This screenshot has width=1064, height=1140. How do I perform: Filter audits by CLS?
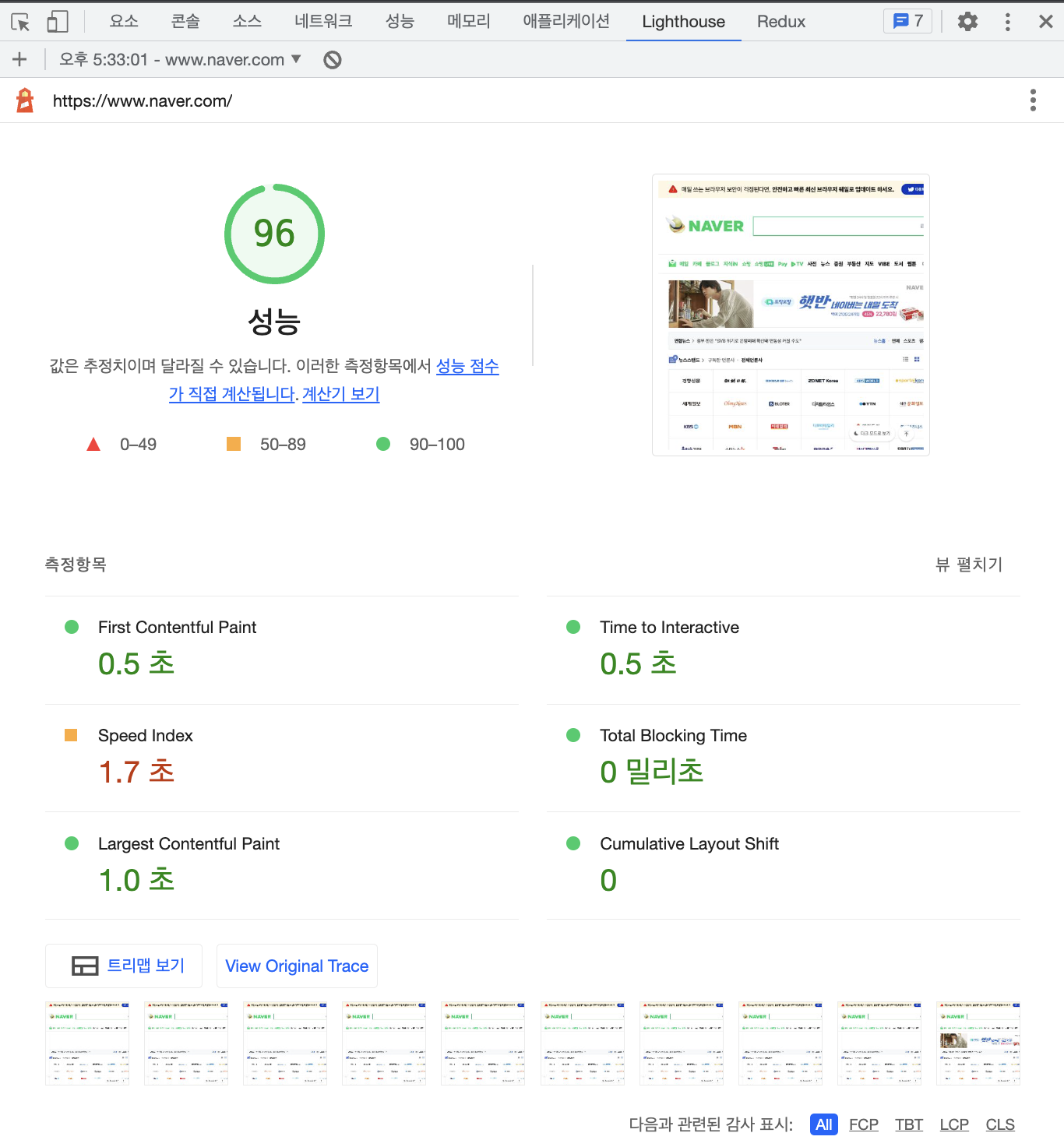tap(1000, 1124)
